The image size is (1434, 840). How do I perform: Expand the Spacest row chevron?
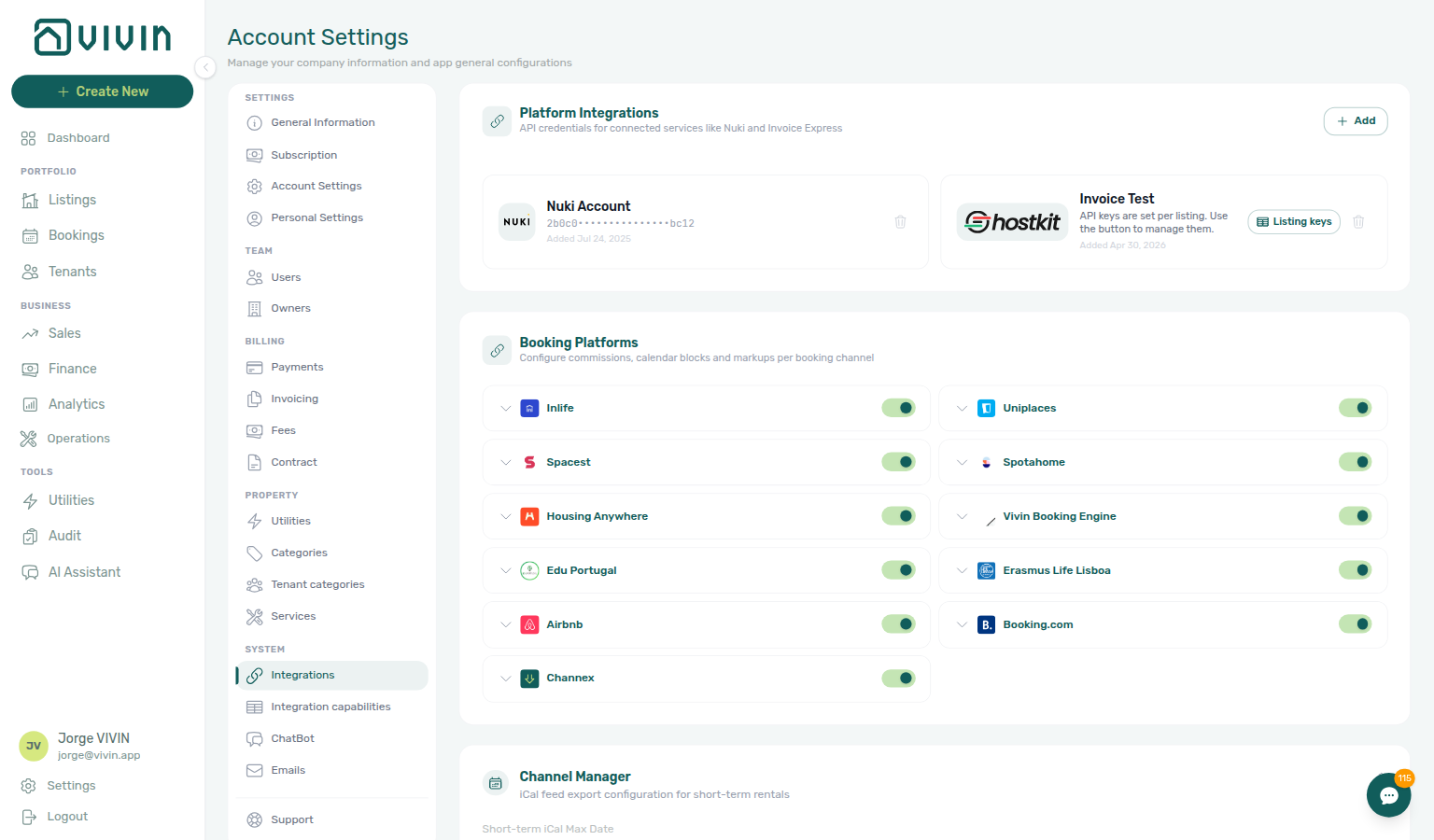point(505,462)
